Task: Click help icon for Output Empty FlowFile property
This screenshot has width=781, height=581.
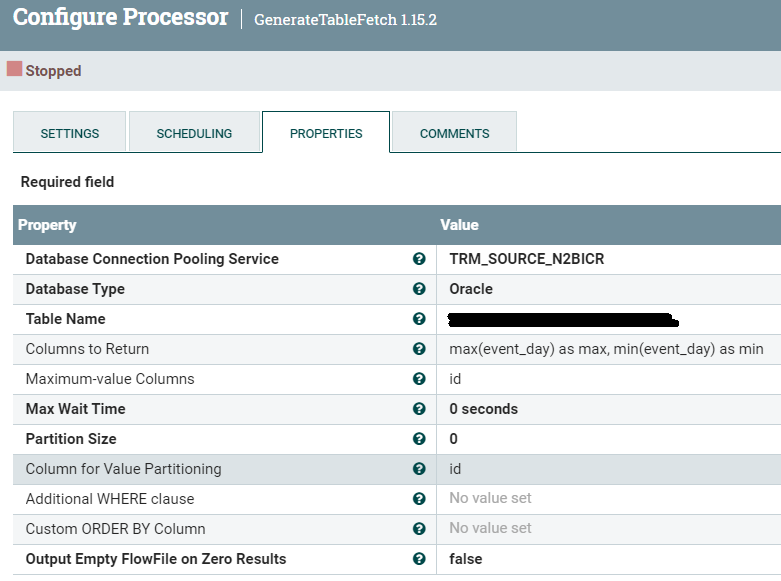Action: tap(419, 559)
